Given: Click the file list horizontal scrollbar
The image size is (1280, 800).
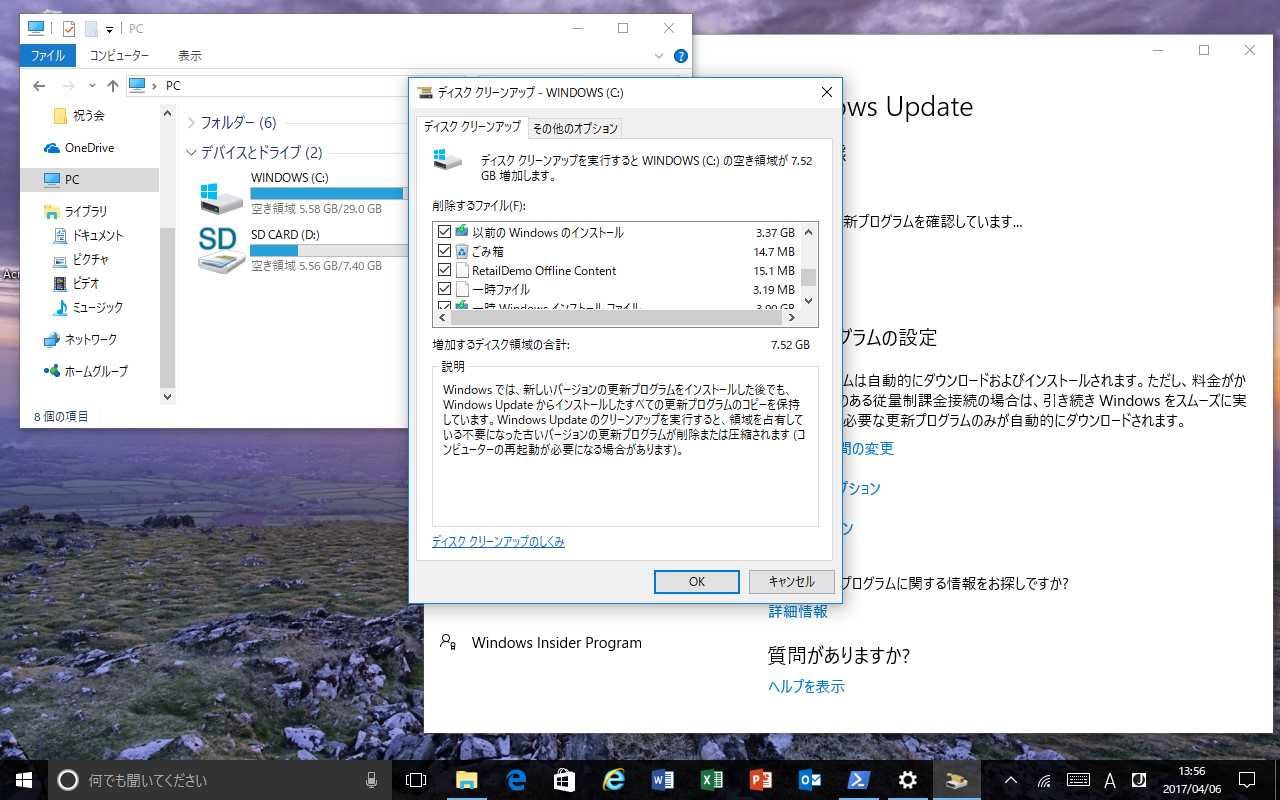Looking at the screenshot, I should [x=615, y=318].
